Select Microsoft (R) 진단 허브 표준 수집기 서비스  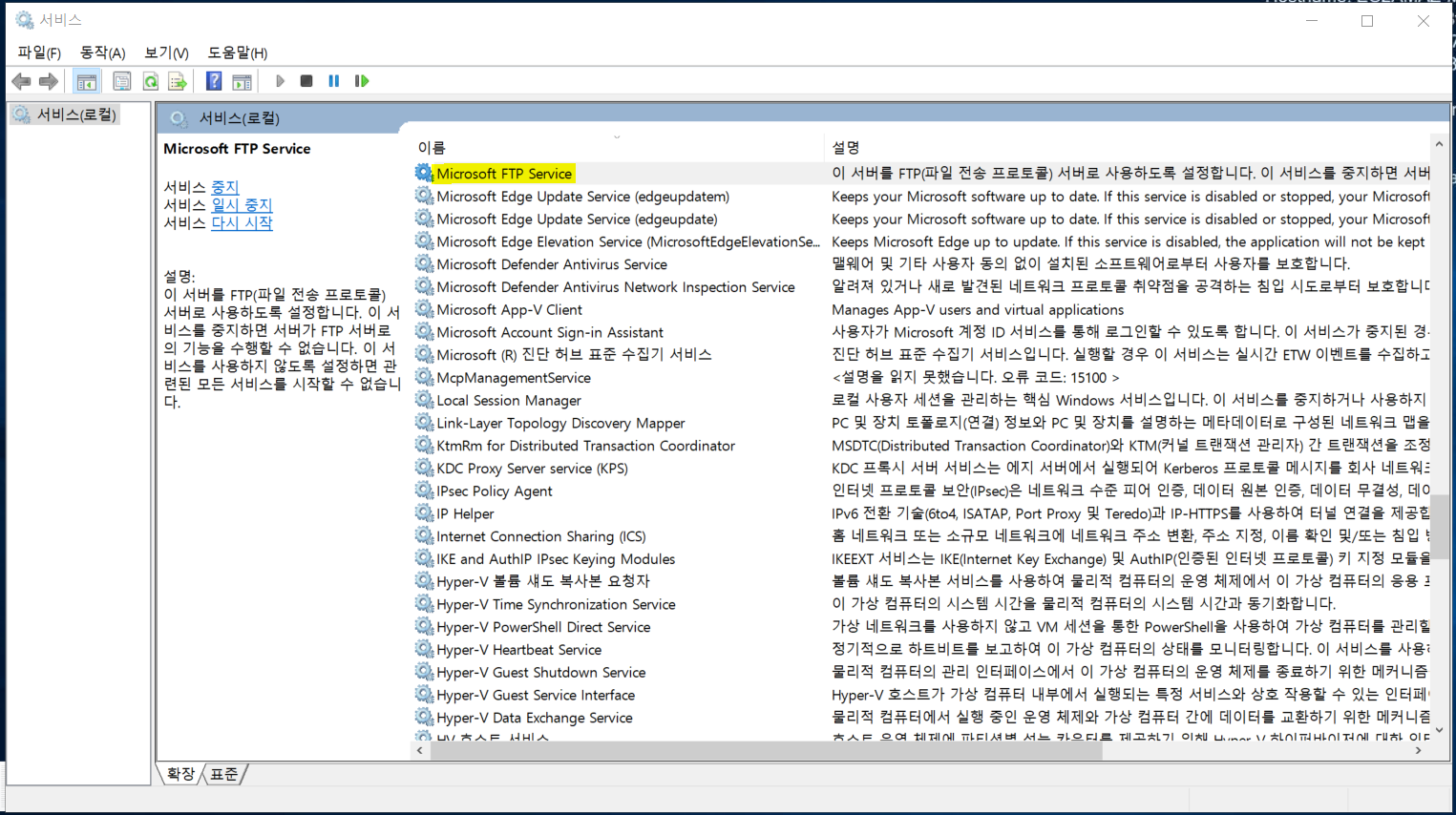coord(574,355)
